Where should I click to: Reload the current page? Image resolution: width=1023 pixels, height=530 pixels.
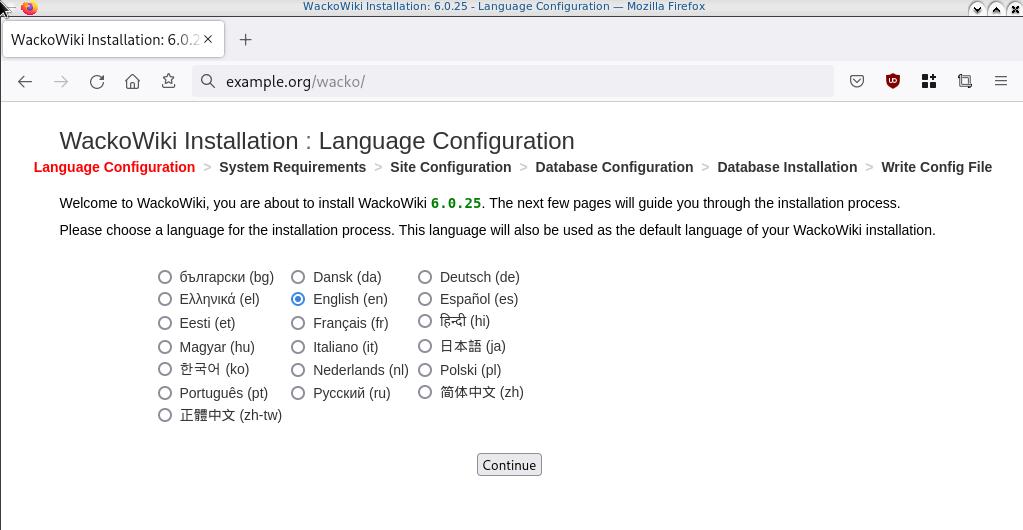click(x=97, y=82)
